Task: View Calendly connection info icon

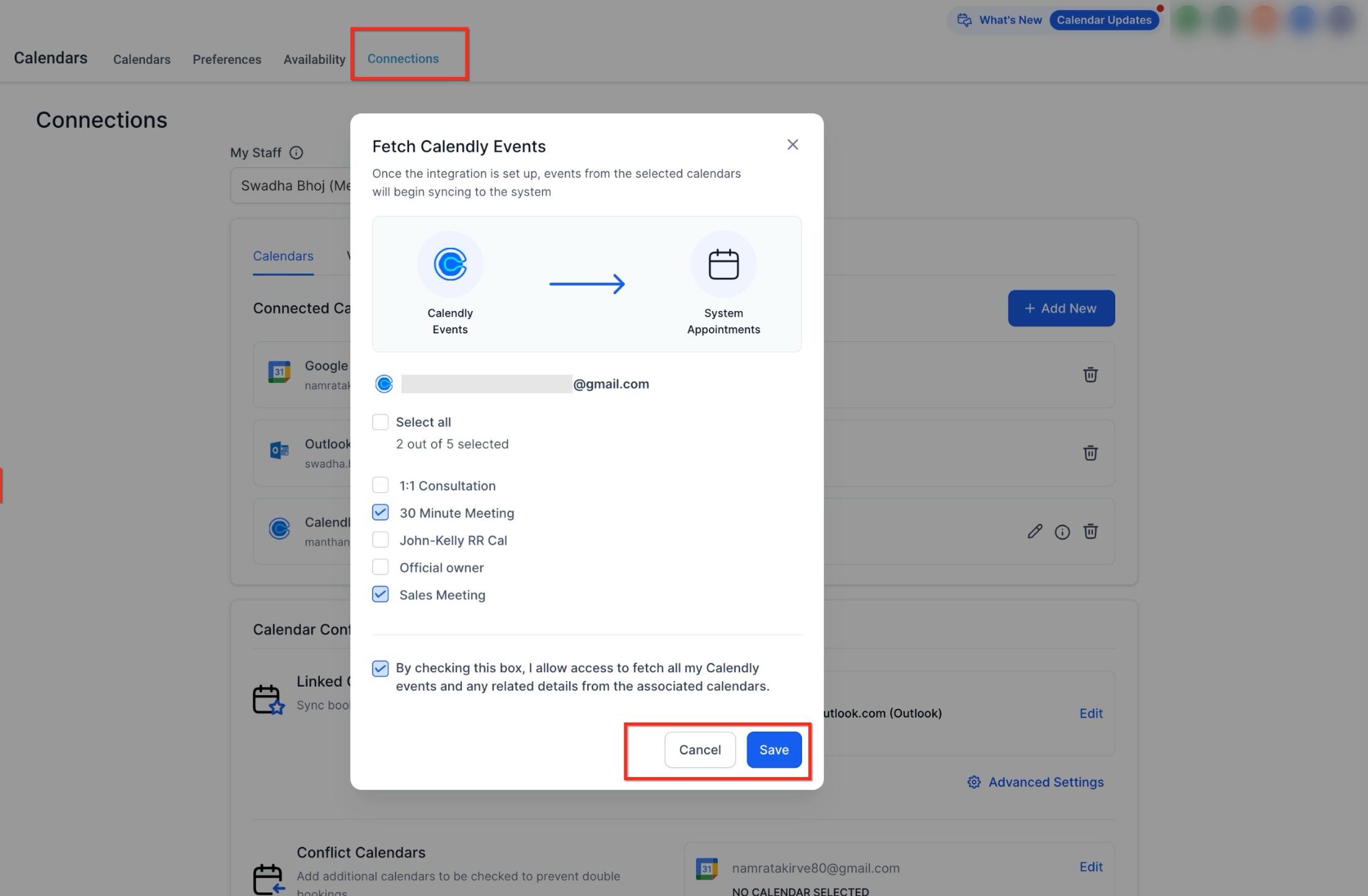Action: click(x=1062, y=532)
